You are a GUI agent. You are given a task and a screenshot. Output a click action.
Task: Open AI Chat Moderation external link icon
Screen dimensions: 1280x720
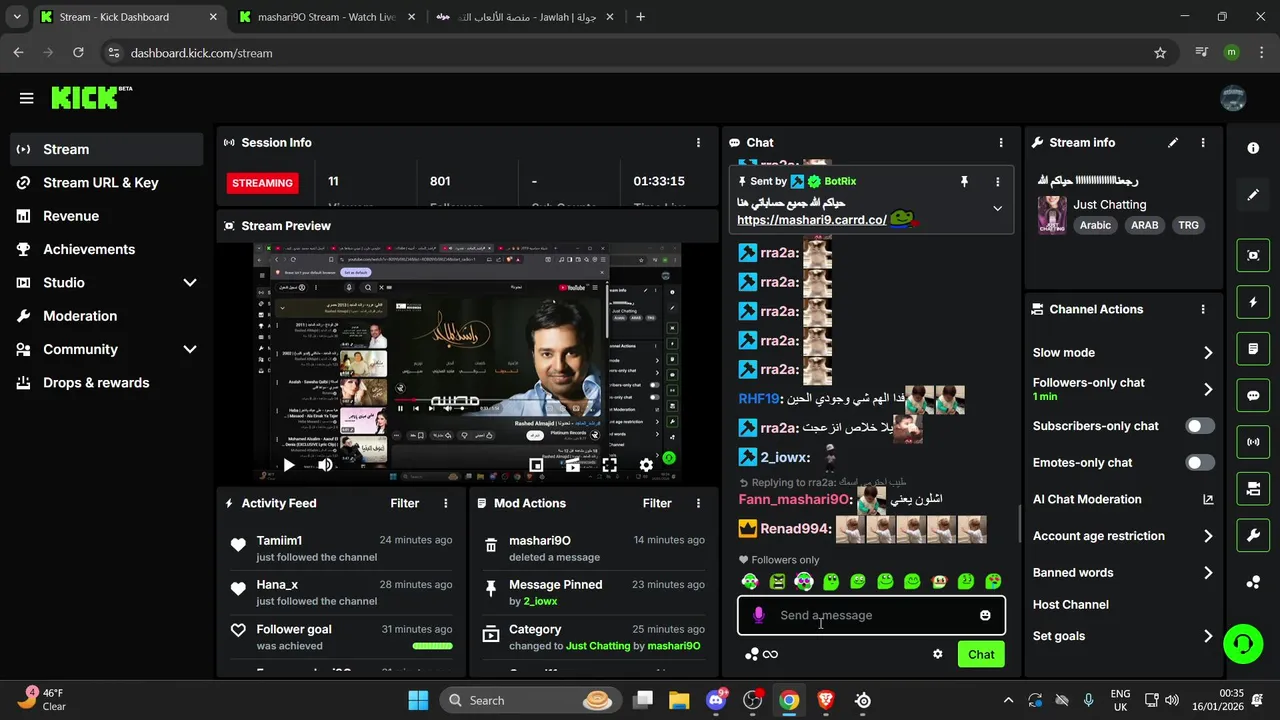tap(1208, 499)
